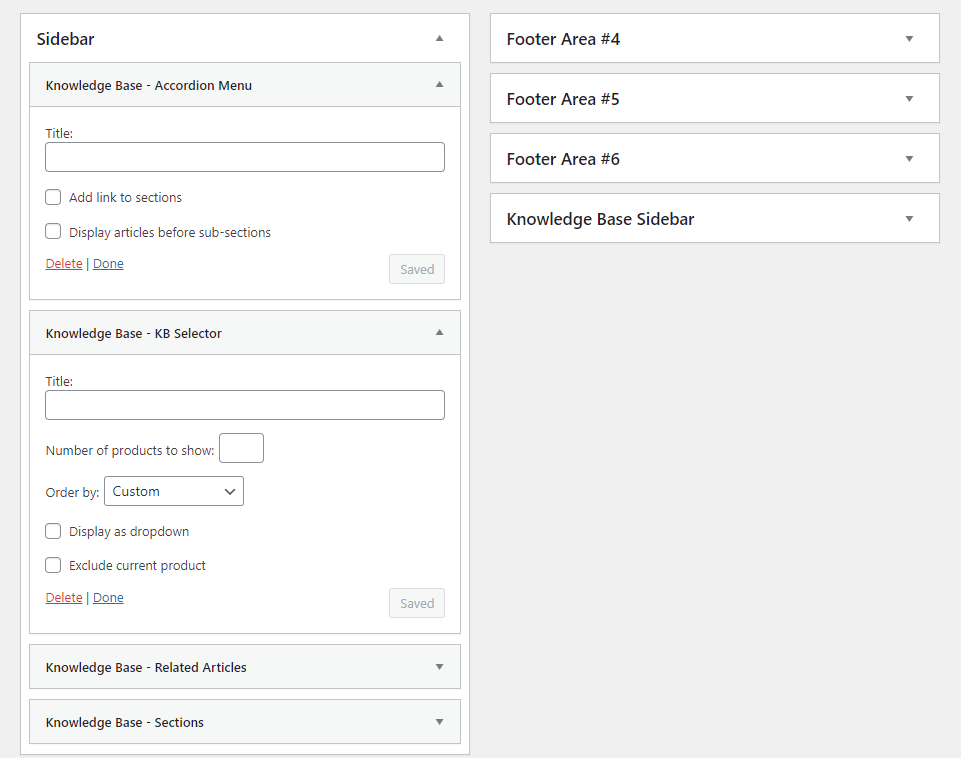
Task: Expand Footer Area #6 panel arrow
Action: click(x=909, y=159)
